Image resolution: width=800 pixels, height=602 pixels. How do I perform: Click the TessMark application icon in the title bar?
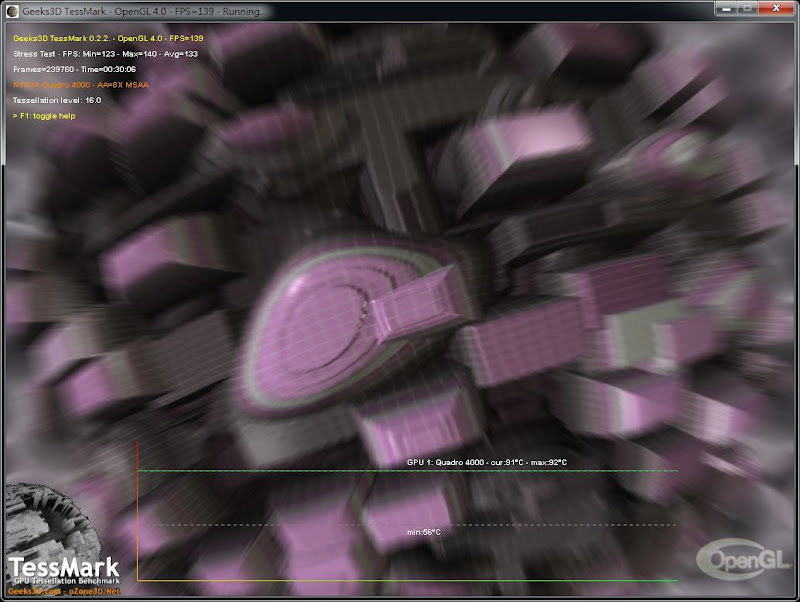point(12,11)
